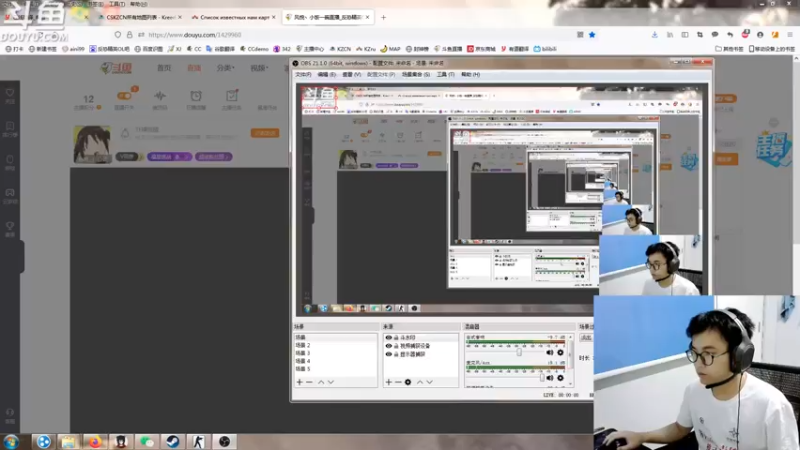Open the file explorer taskbar icon
The image size is (800, 450).
click(68, 441)
